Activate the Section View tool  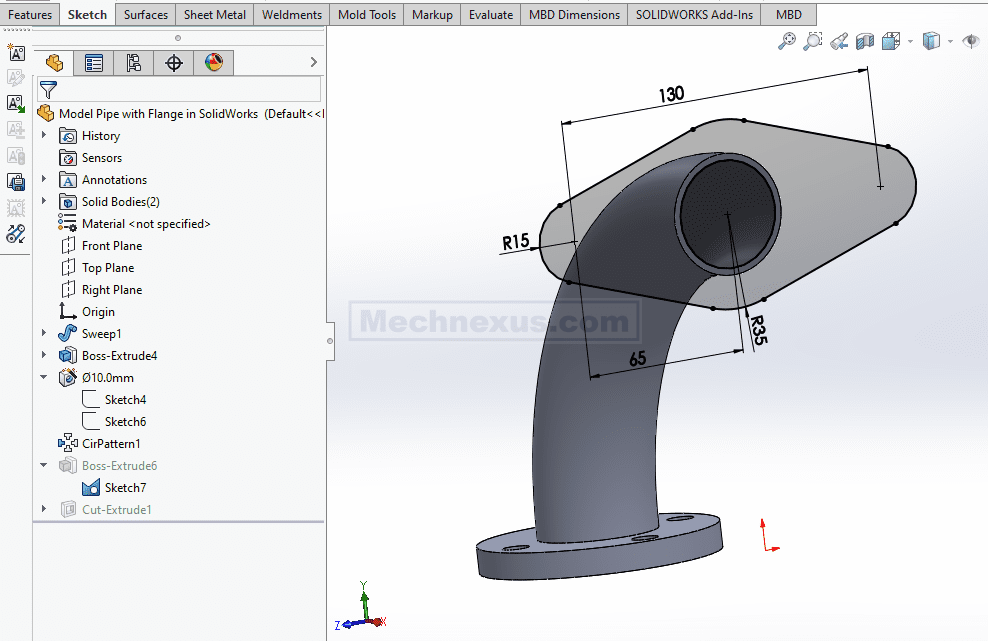[x=864, y=41]
